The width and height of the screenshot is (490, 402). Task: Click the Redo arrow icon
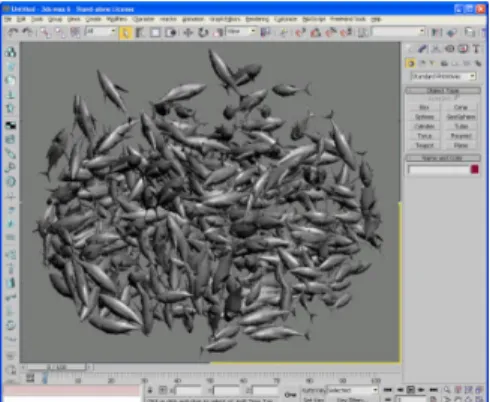point(28,32)
